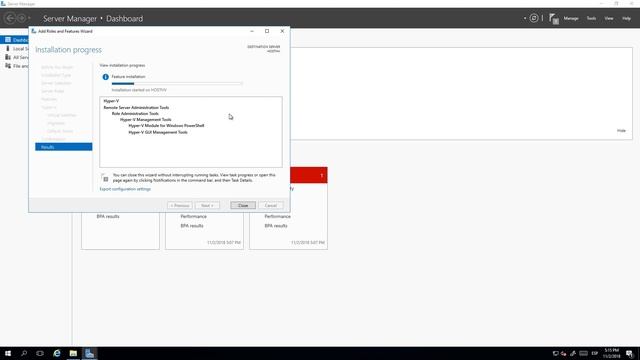
Task: Click the Server Manager back arrow
Action: point(10,18)
